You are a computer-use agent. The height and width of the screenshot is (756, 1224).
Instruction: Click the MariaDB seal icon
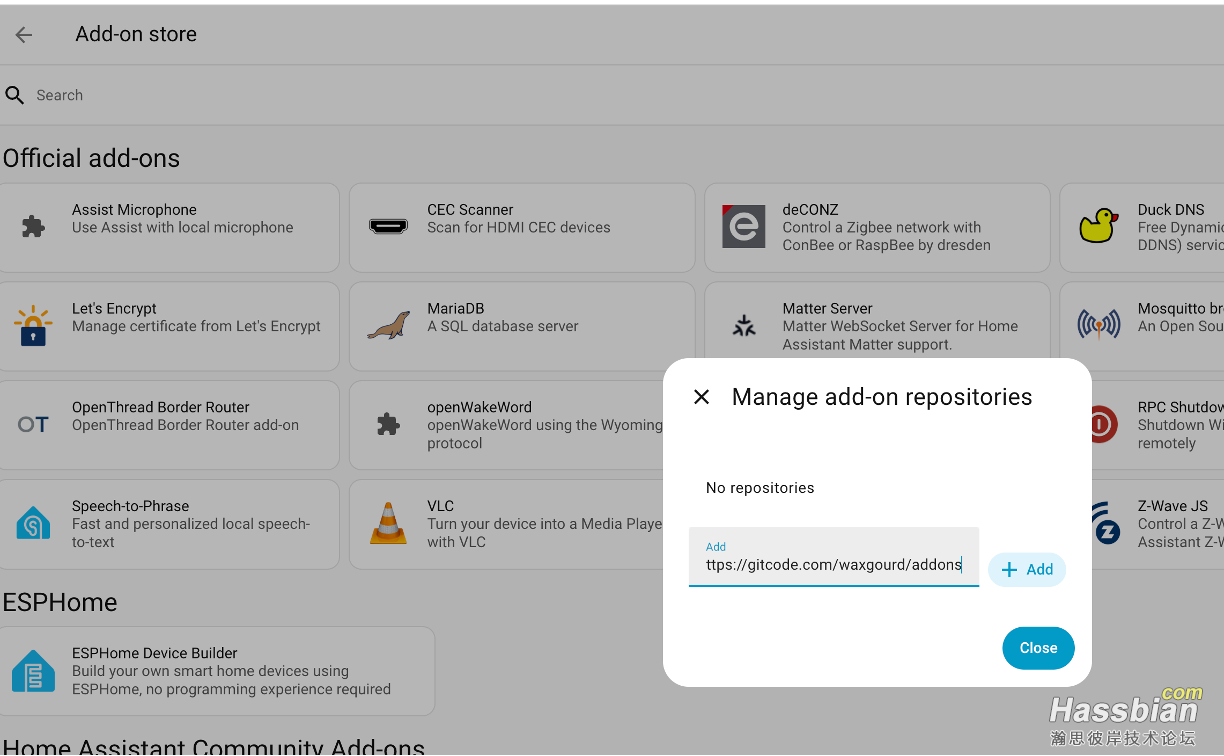388,325
